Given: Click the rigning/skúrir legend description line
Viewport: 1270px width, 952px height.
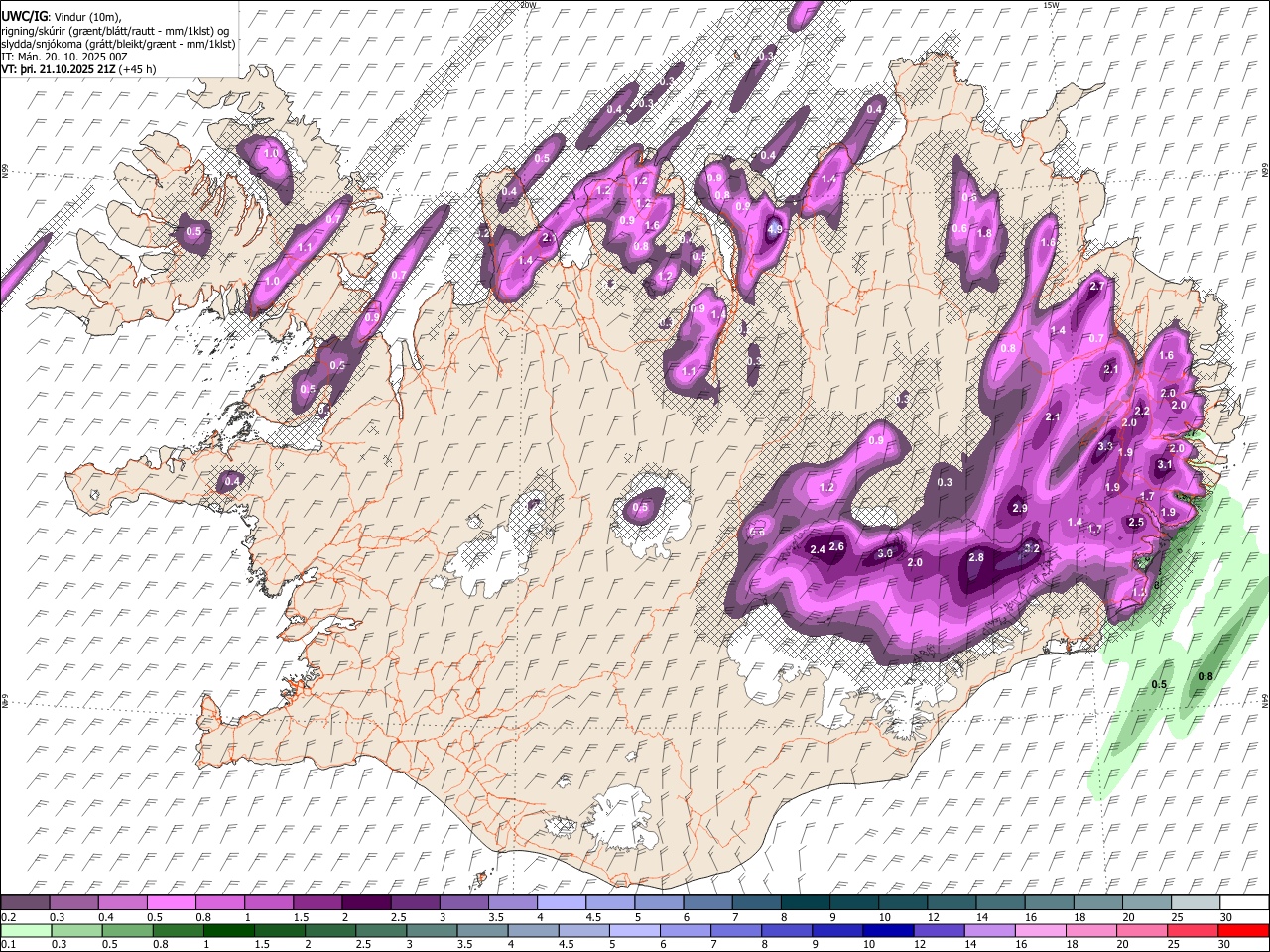Looking at the screenshot, I should [x=115, y=31].
